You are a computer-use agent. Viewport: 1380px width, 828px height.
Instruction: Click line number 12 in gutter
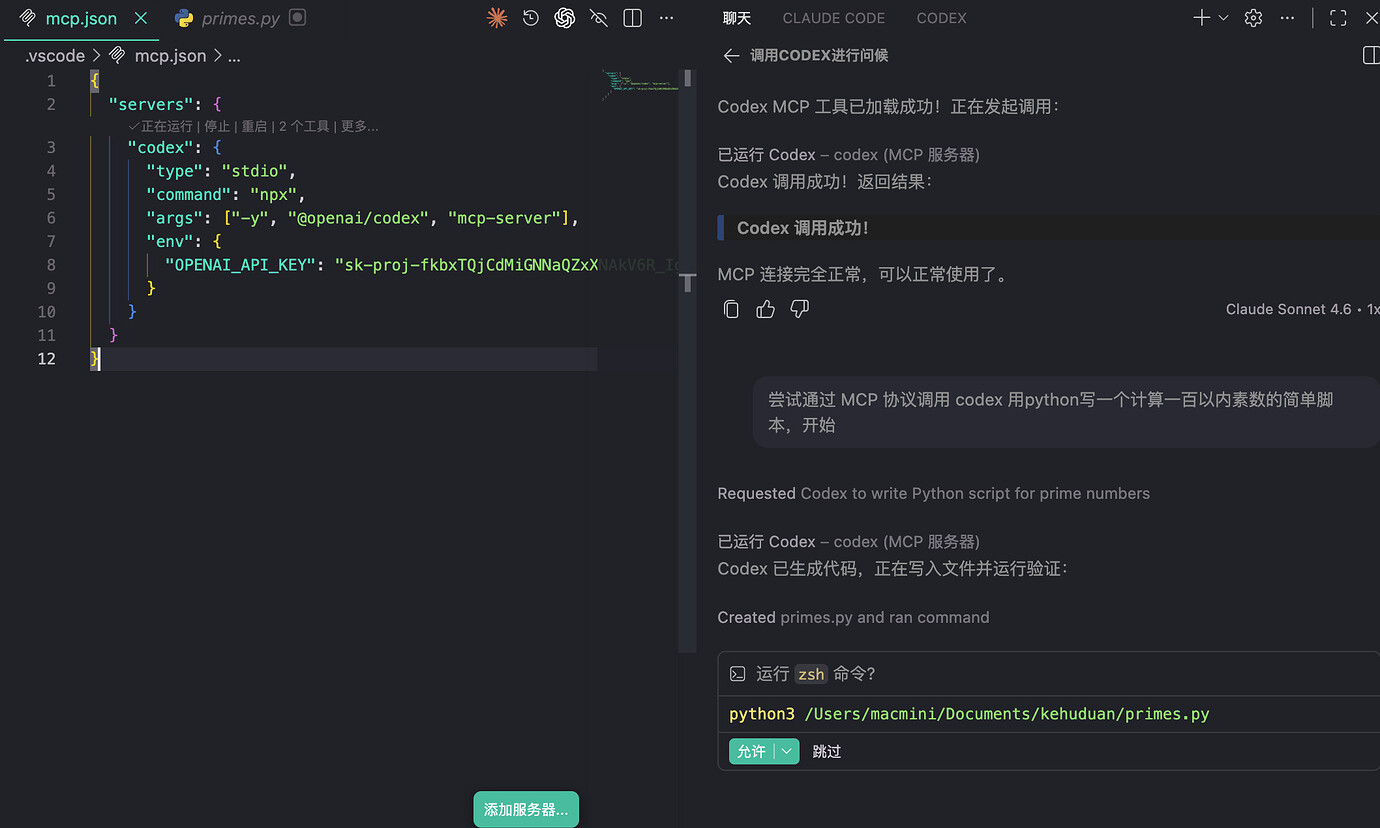point(46,359)
